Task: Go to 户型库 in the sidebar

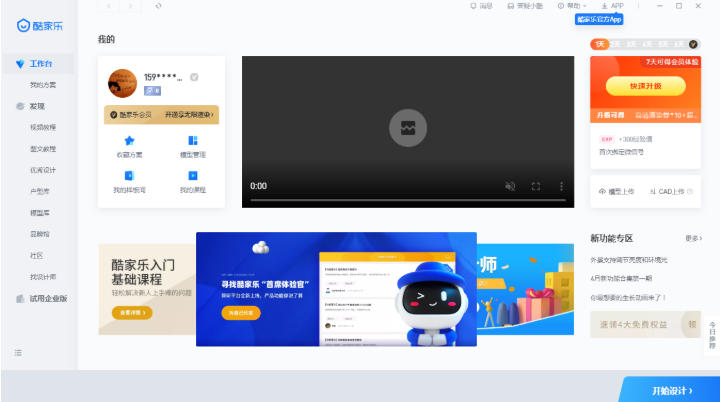Action: coord(39,192)
